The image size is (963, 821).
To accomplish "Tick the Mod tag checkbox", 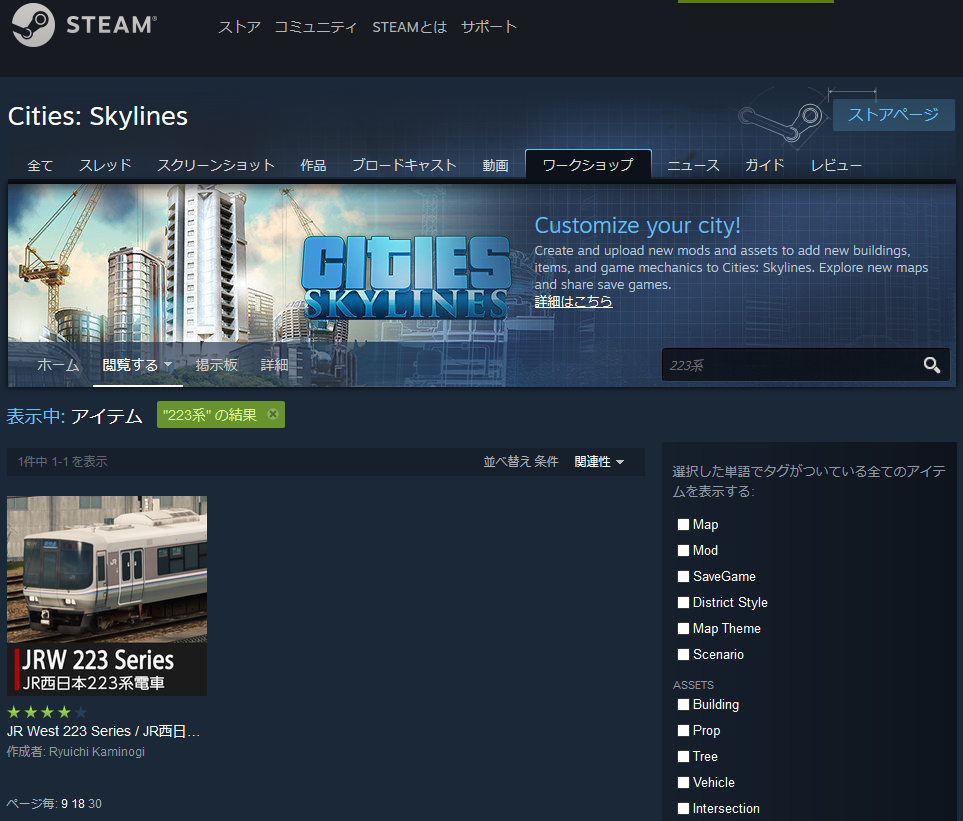I will [x=683, y=550].
